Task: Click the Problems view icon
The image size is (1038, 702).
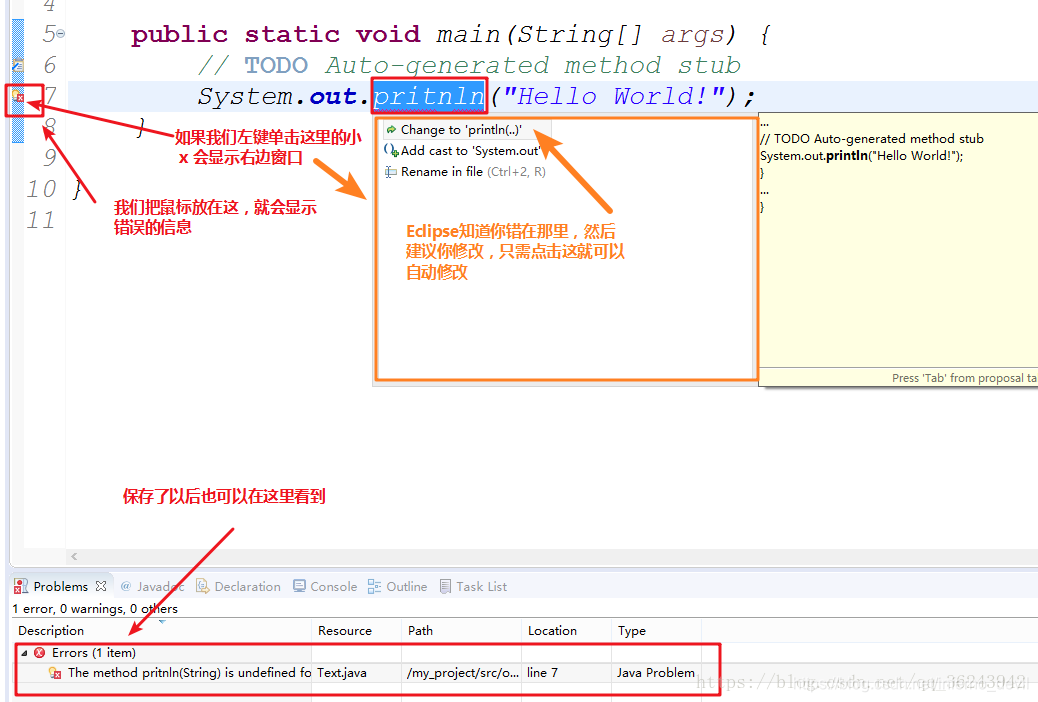Action: pos(21,586)
